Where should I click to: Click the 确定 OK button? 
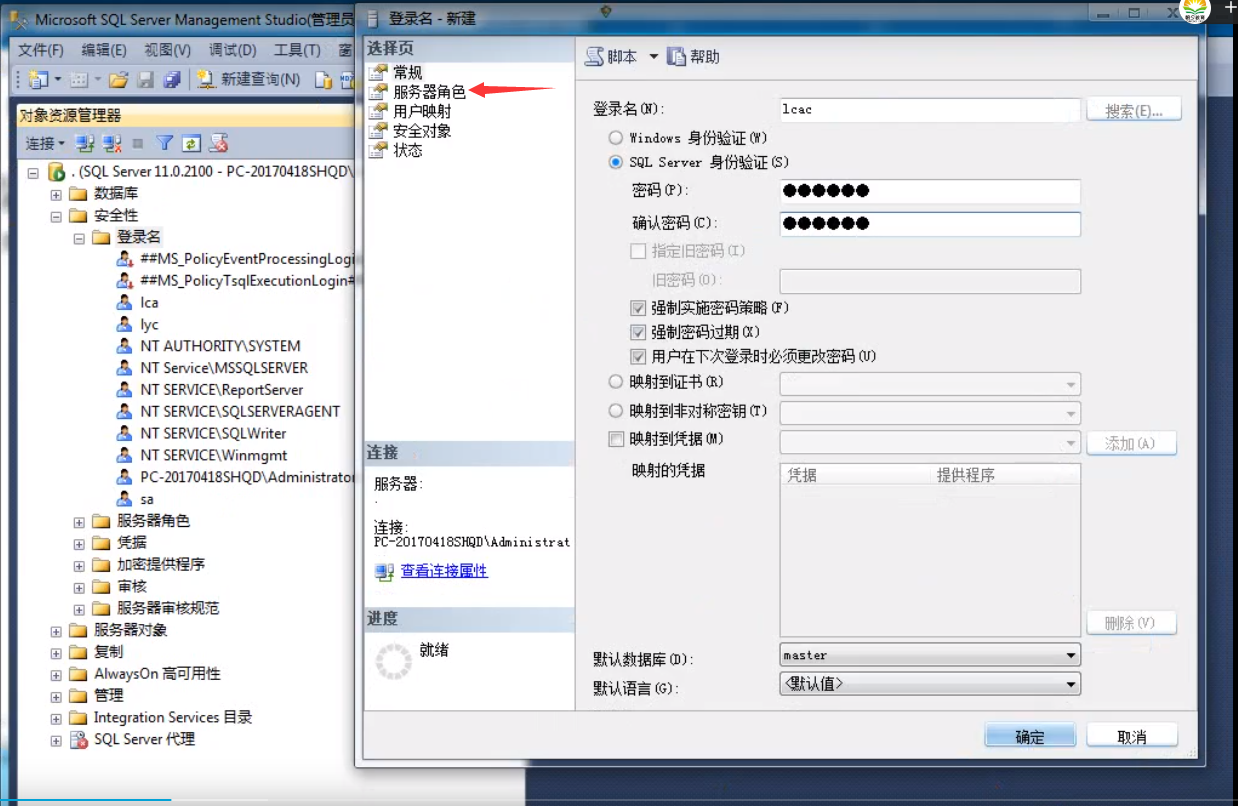click(x=1030, y=737)
